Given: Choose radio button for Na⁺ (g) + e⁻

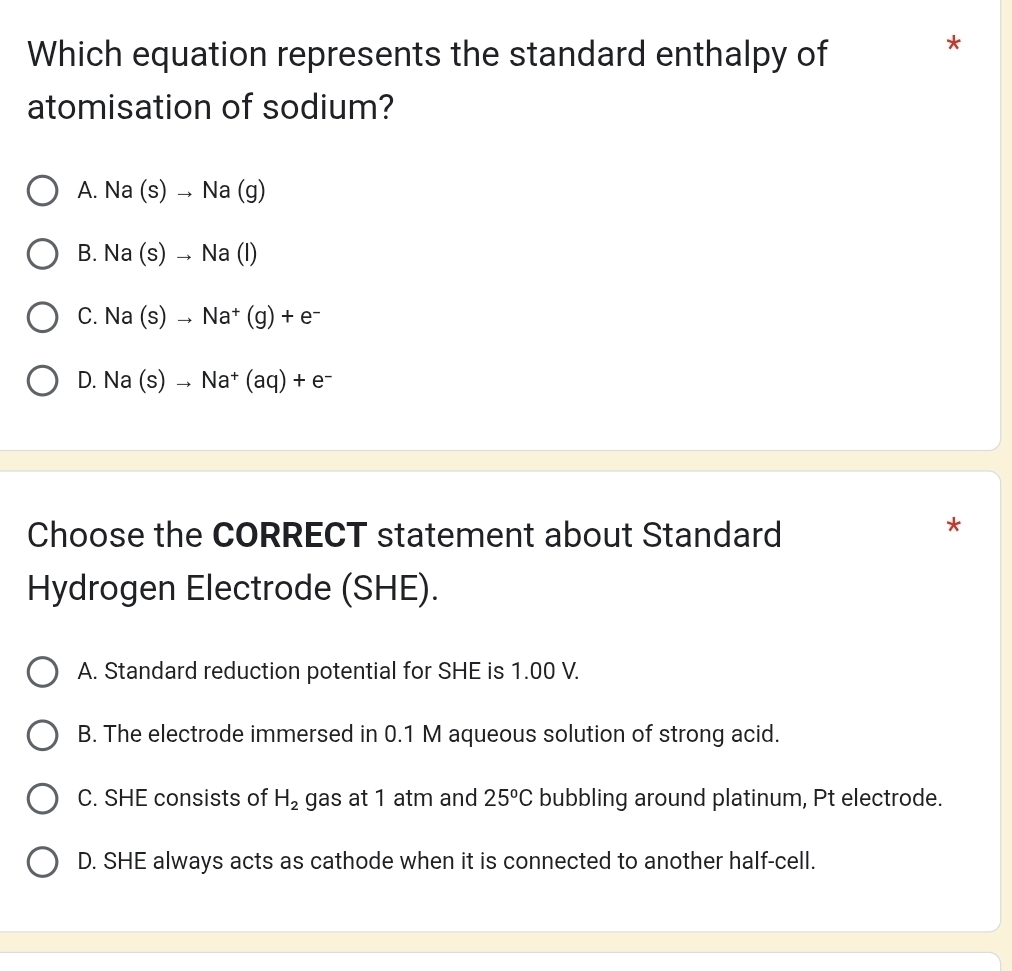Looking at the screenshot, I should (41, 318).
